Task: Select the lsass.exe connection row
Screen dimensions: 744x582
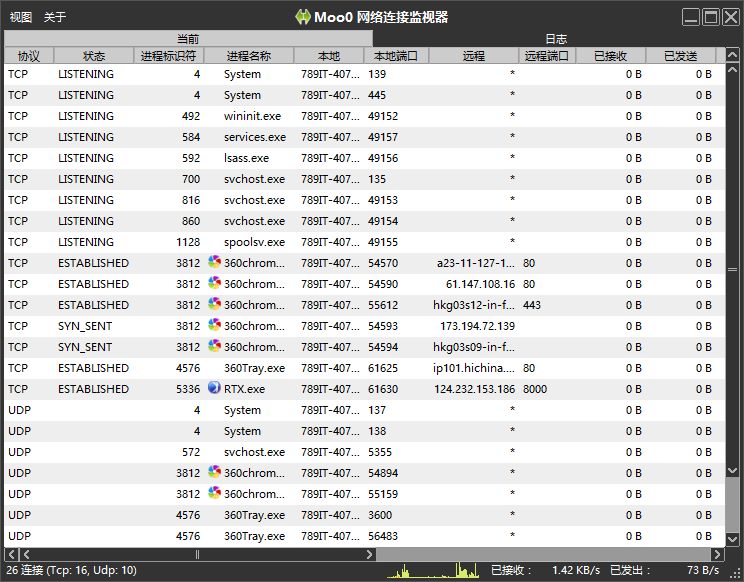Action: 364,158
